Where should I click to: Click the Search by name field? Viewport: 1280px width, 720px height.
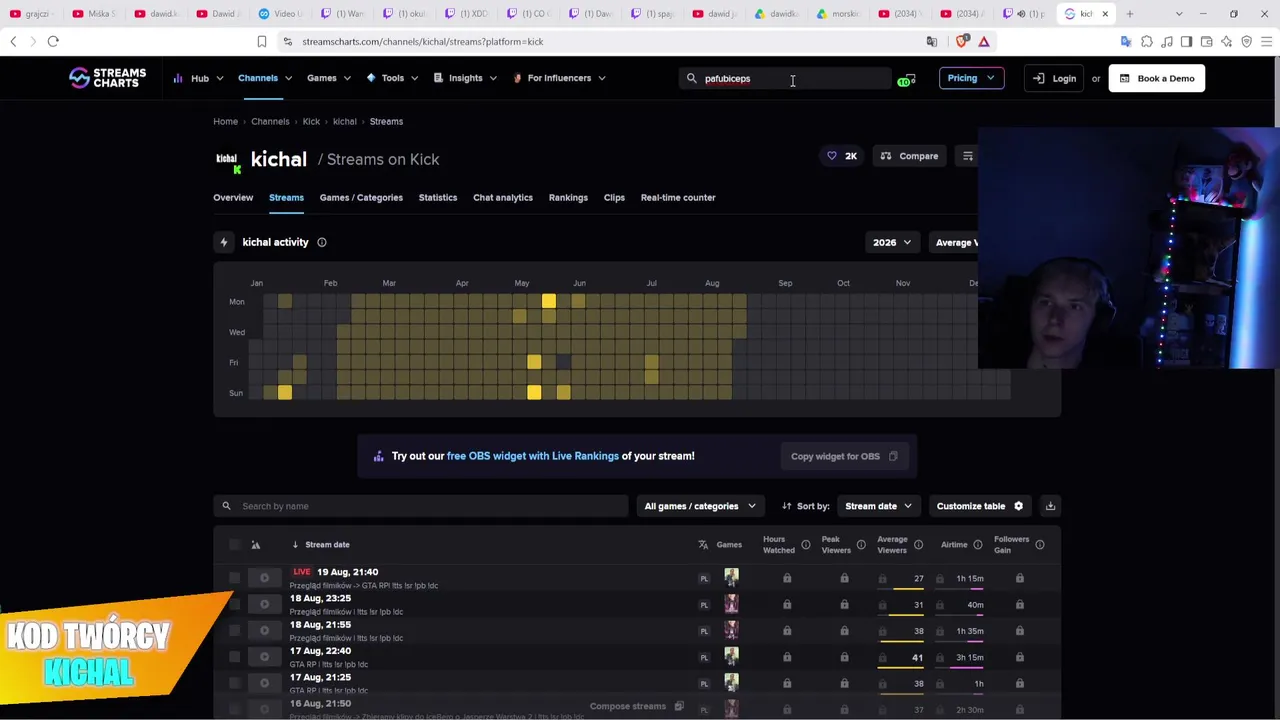pyautogui.click(x=420, y=506)
